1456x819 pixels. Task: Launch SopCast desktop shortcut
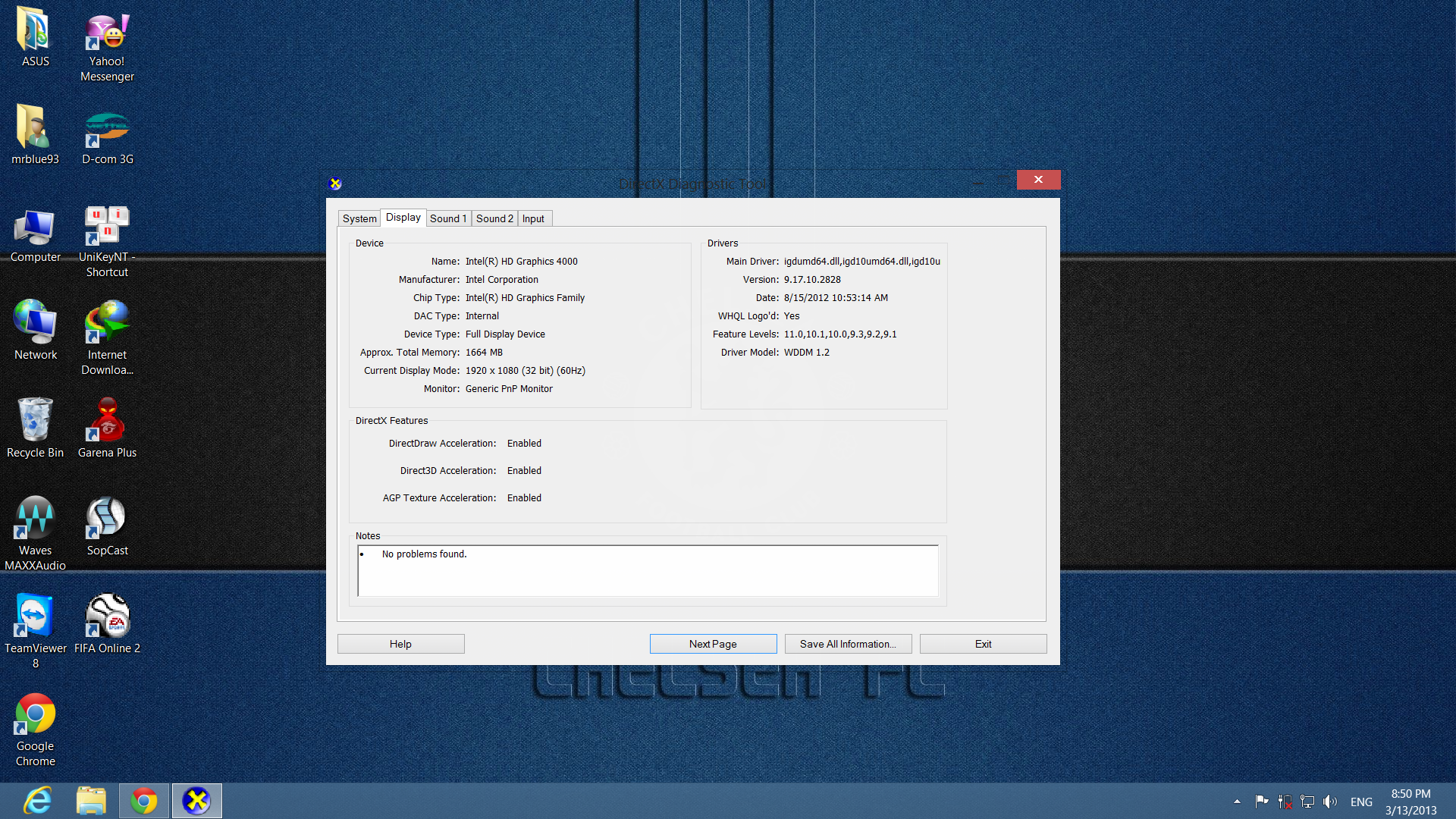[x=107, y=527]
